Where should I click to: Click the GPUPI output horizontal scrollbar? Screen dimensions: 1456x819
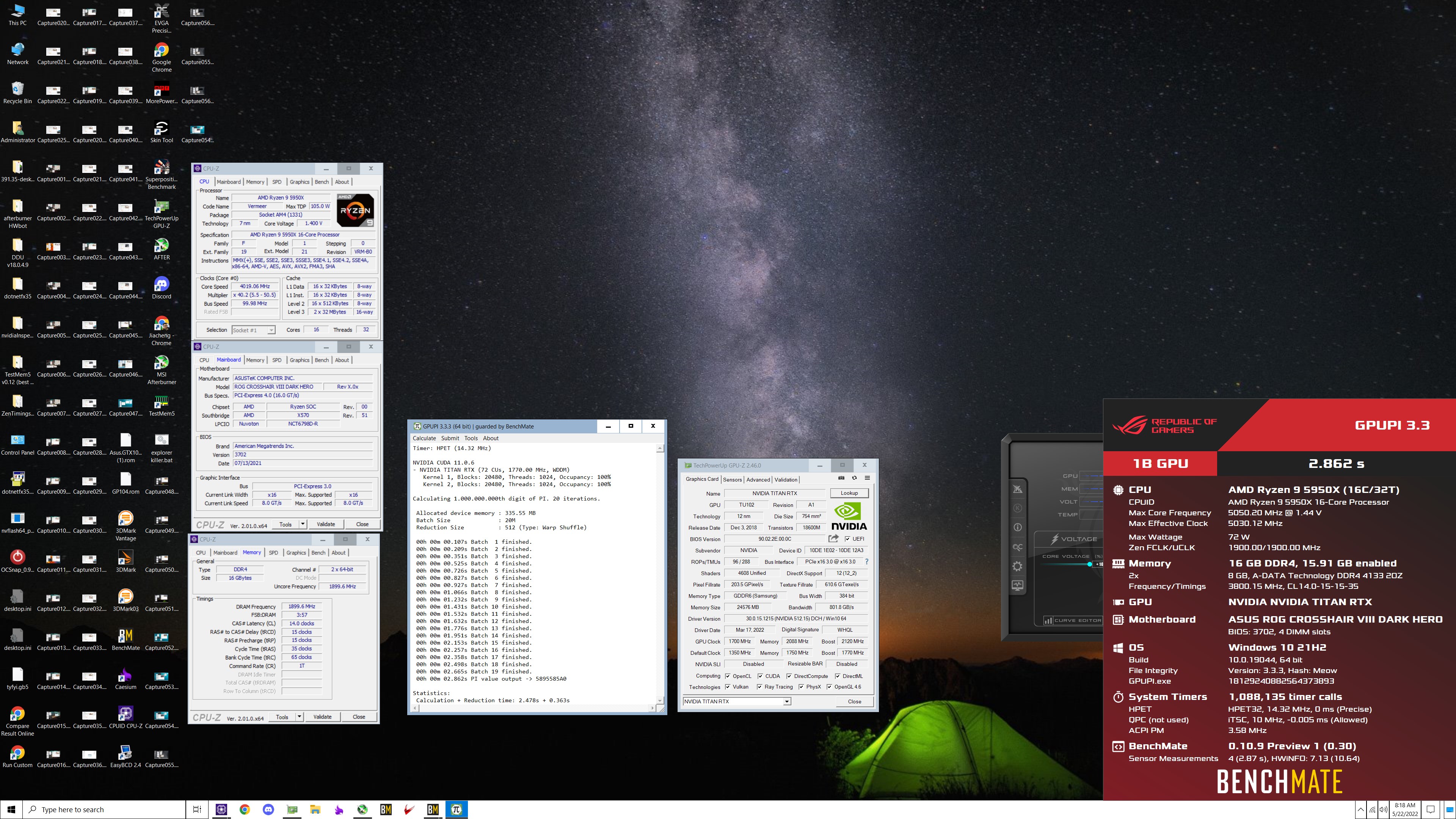pos(533,708)
